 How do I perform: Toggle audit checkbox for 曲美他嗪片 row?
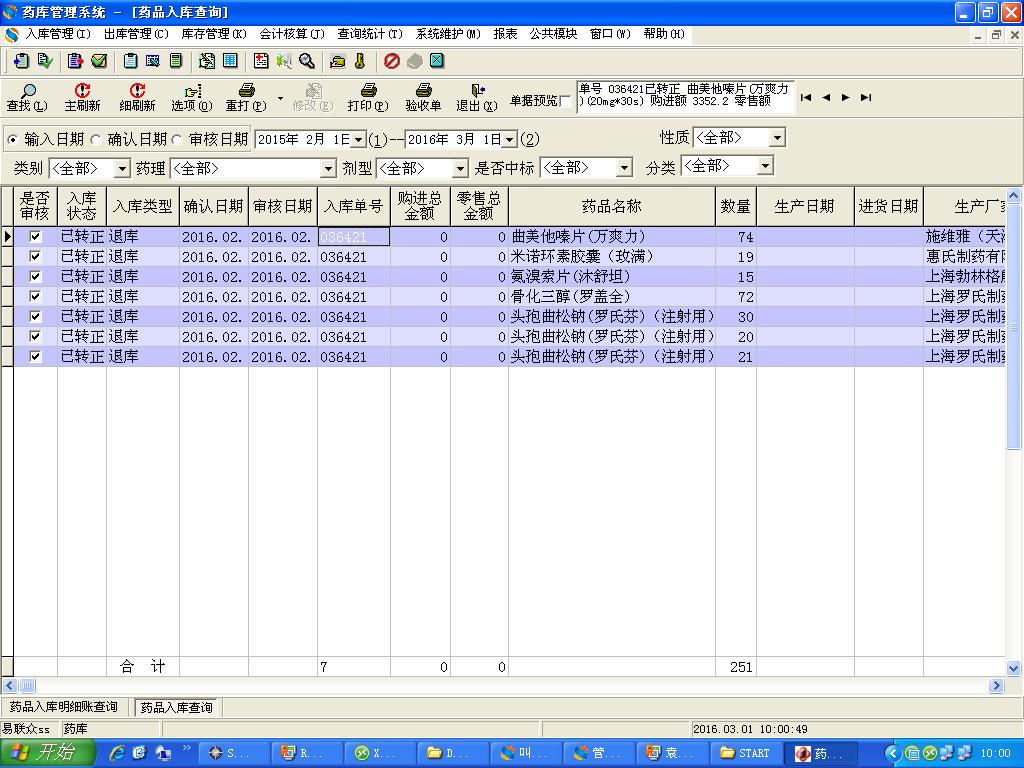tap(35, 236)
